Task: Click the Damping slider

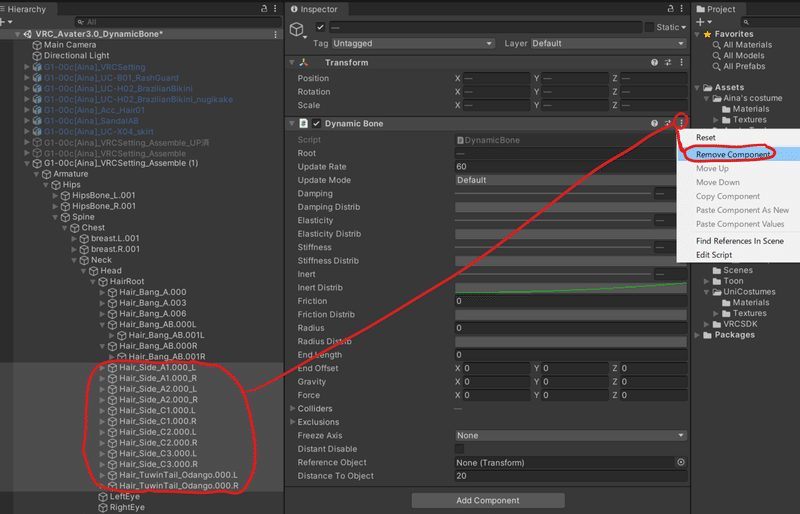Action: point(553,193)
